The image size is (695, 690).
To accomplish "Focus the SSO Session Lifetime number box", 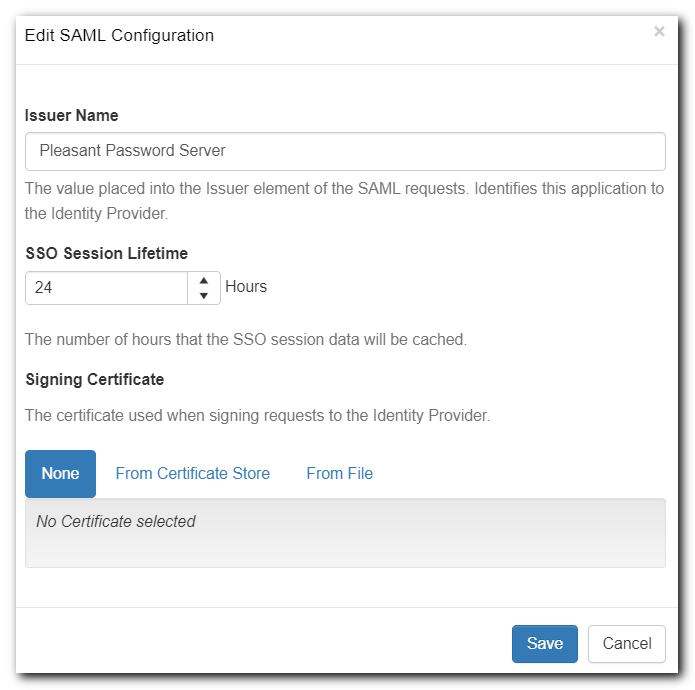I will pos(106,287).
